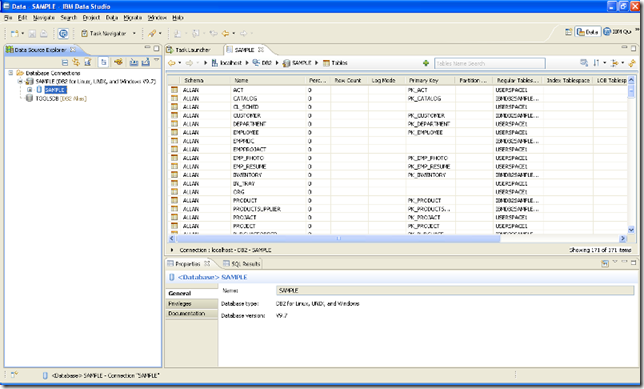
Task: Open dropdown next to breadcrumb back arrow
Action: point(179,63)
